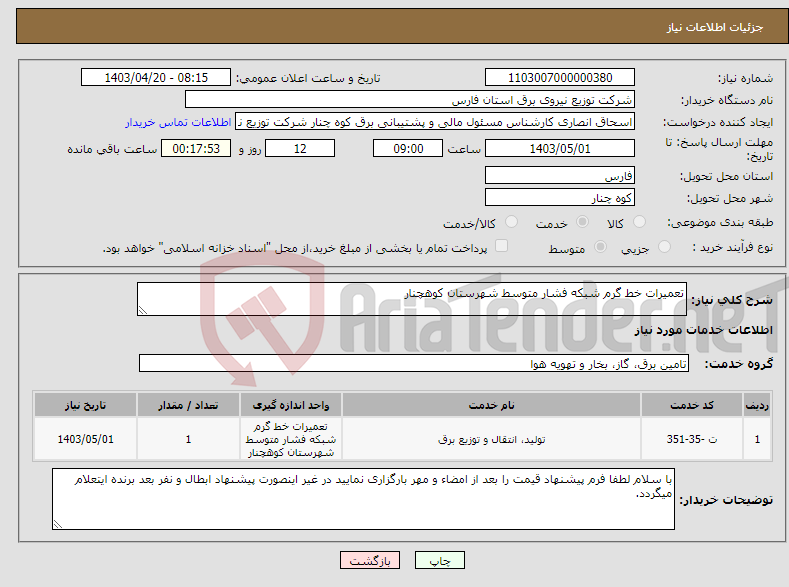Screen dimensions: 789x587
Task: Click unit cell تعمیرات خط گرم شبکه
Action: coord(291,439)
